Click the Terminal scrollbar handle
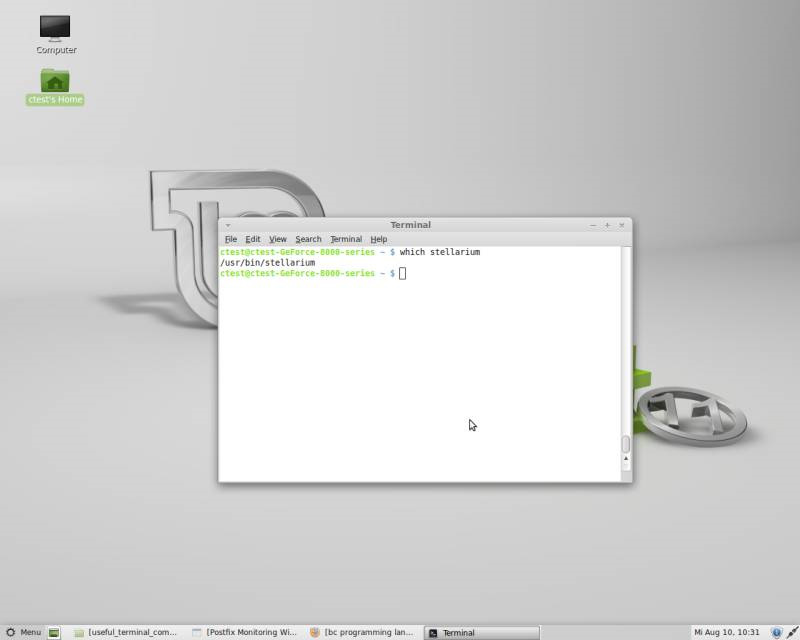Viewport: 800px width, 640px height. coord(626,444)
